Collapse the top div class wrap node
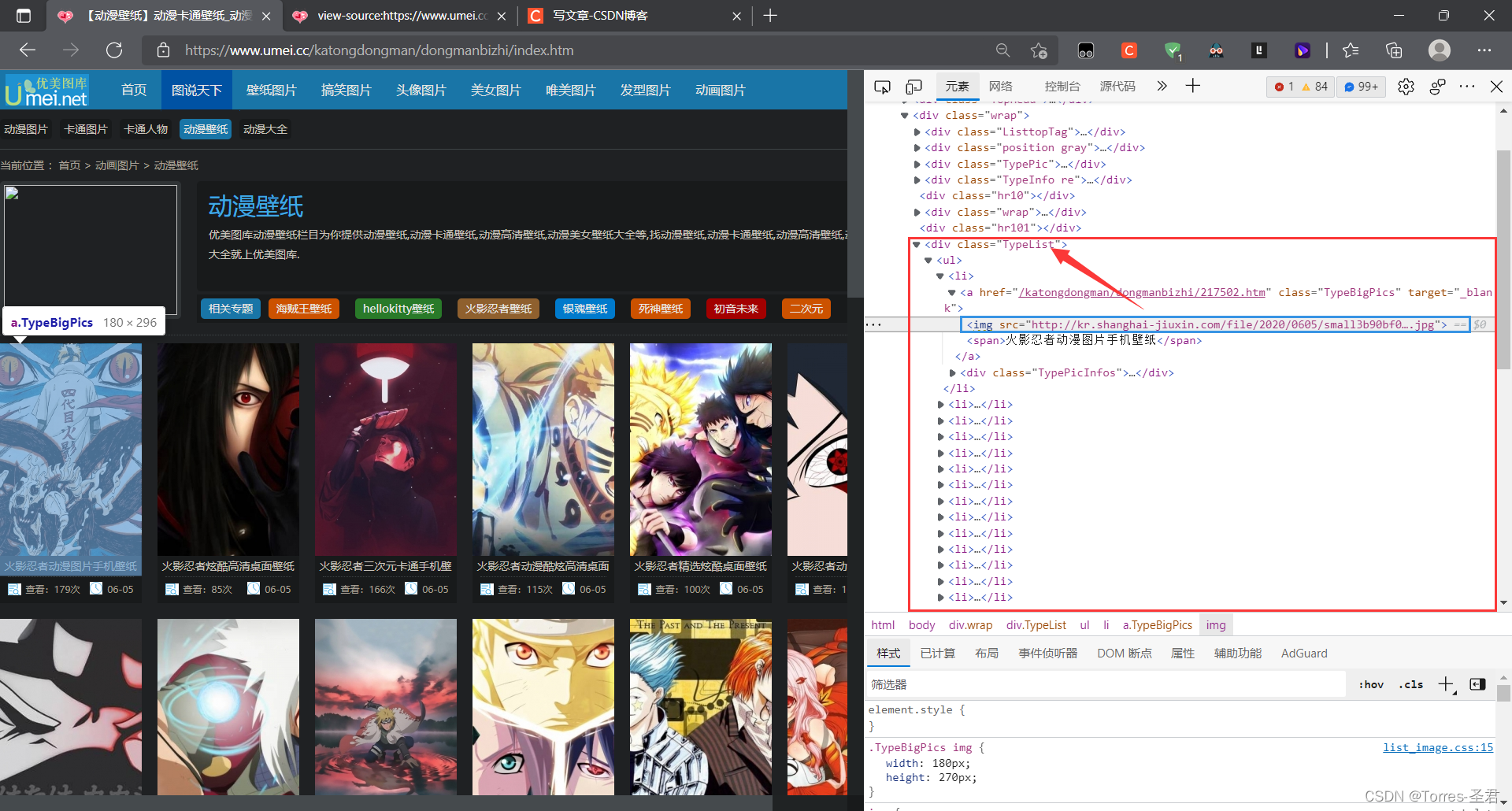Image resolution: width=1512 pixels, height=811 pixels. [905, 116]
